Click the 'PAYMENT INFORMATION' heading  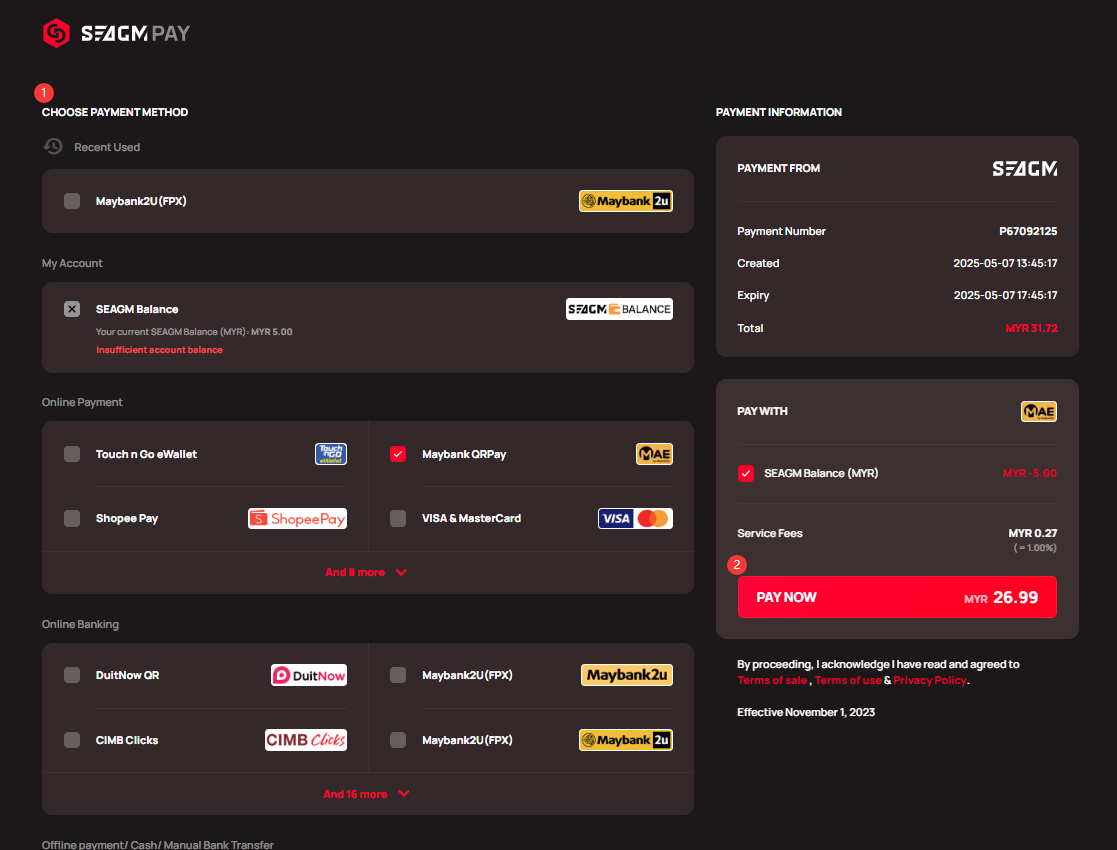click(x=779, y=113)
